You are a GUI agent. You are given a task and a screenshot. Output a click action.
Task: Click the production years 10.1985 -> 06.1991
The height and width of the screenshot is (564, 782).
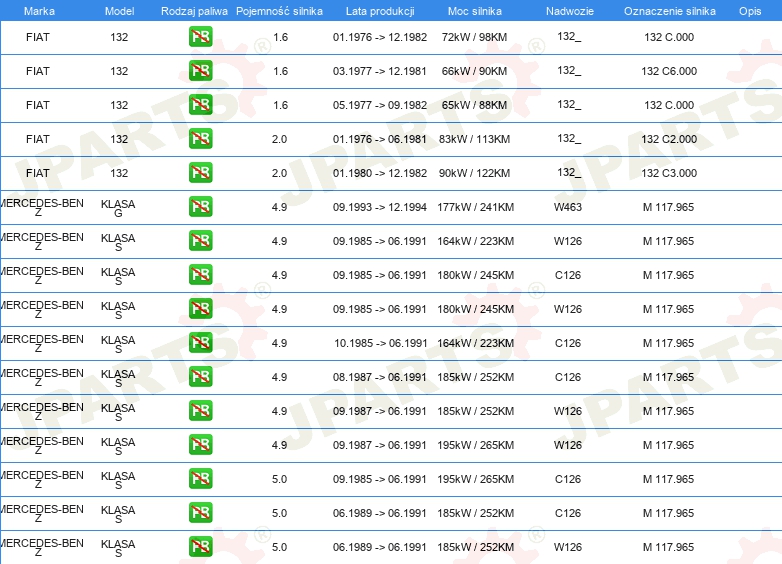click(381, 343)
